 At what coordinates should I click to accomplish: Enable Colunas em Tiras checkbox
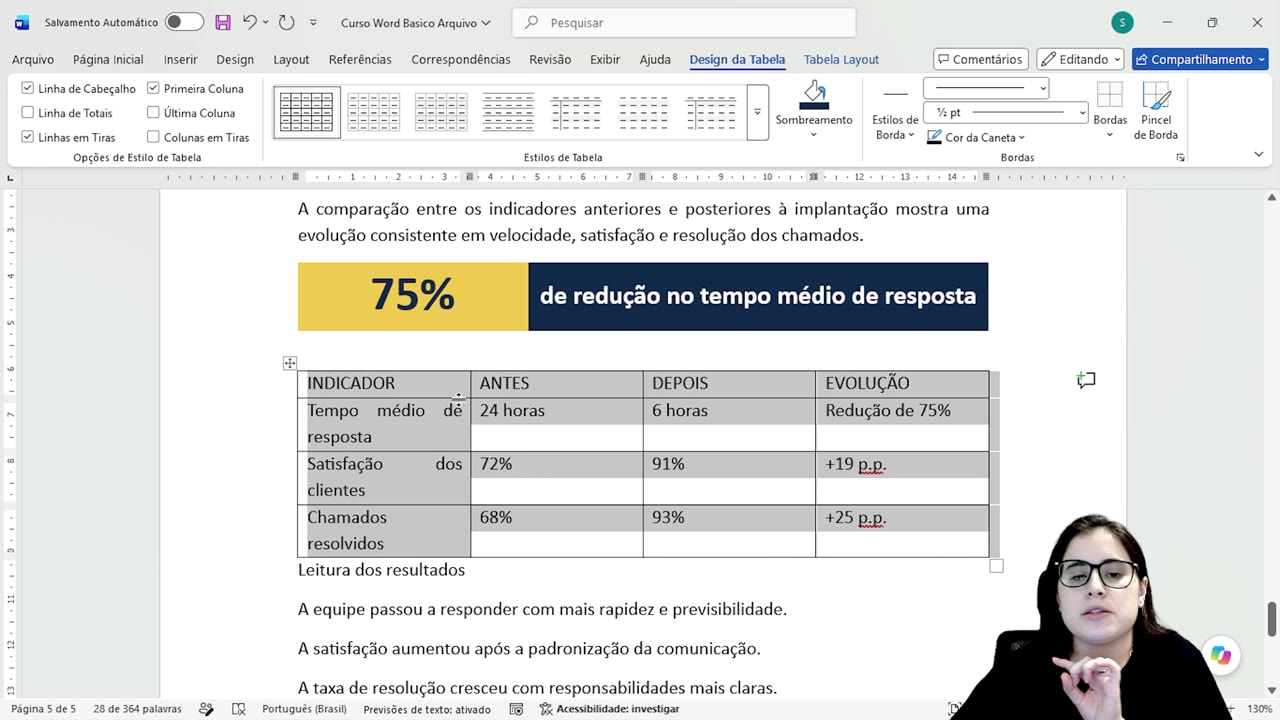pyautogui.click(x=153, y=137)
